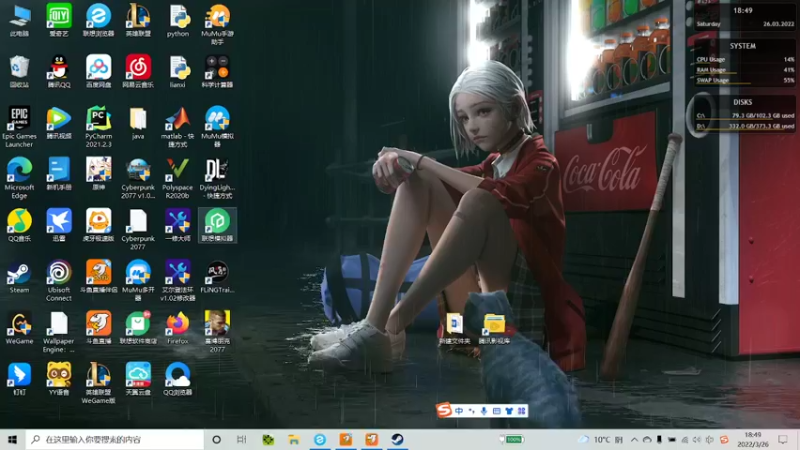Open File Explorer from the taskbar
Screen dimensions: 800x450
(x=294, y=439)
